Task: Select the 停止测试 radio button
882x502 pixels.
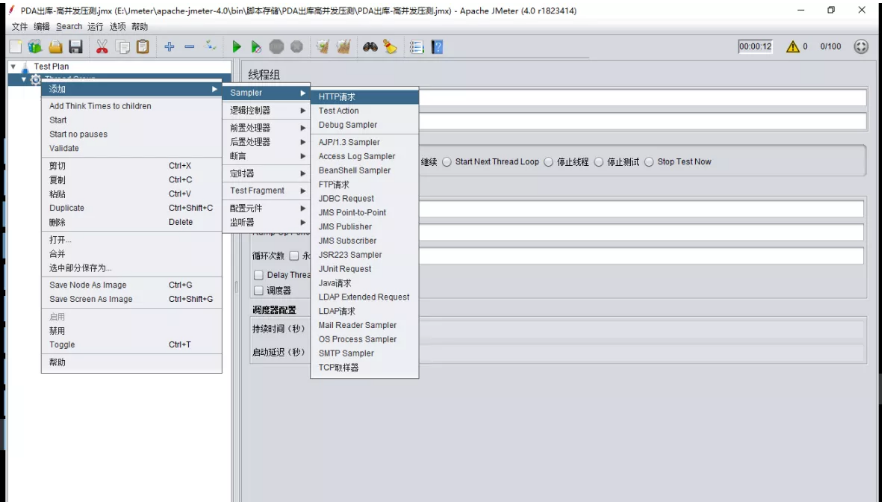Action: (598, 162)
